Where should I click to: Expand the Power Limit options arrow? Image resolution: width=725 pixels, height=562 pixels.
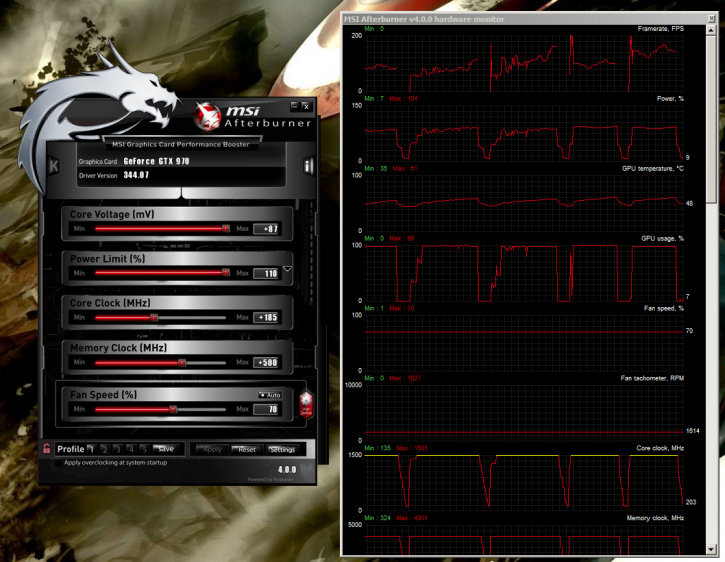coord(287,269)
